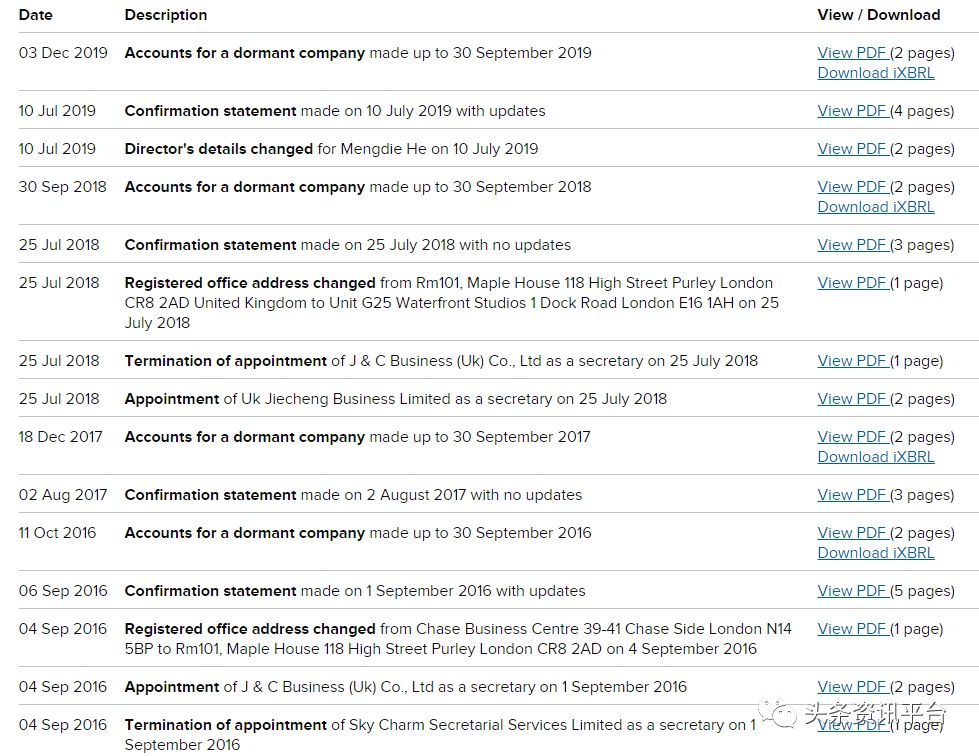Open PDF for J & C Business termination

pos(851,361)
